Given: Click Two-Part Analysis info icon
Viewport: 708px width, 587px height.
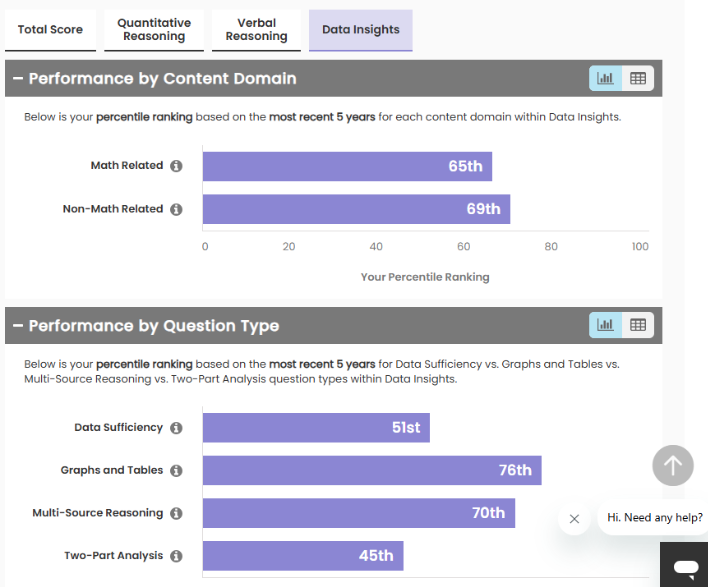Looking at the screenshot, I should pos(176,556).
